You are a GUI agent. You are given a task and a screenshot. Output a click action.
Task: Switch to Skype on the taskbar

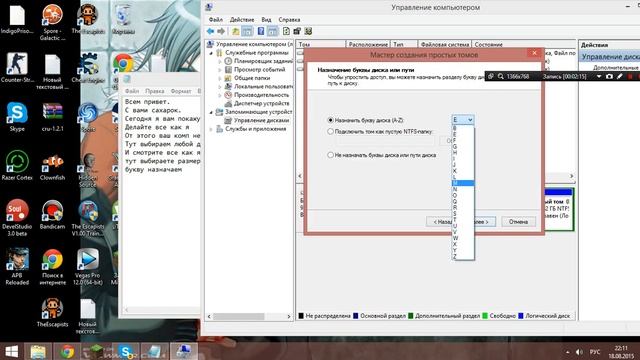pos(125,351)
